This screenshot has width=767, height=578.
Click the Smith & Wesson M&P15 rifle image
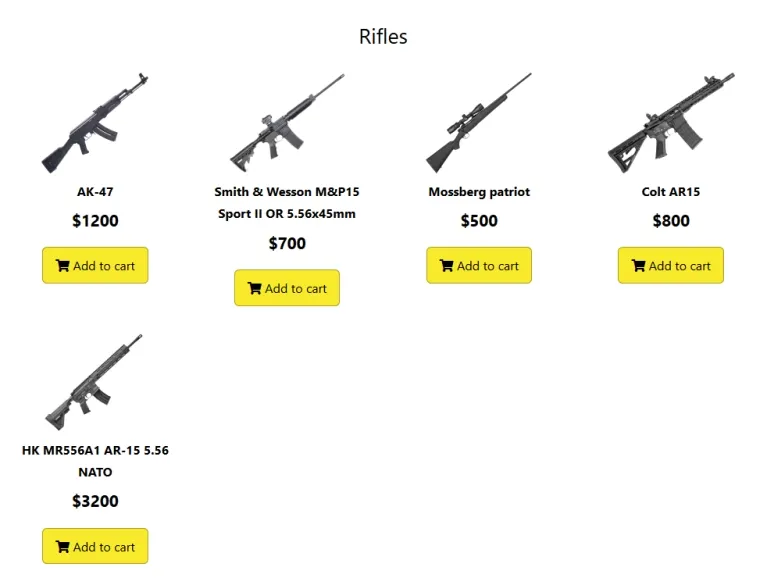287,123
